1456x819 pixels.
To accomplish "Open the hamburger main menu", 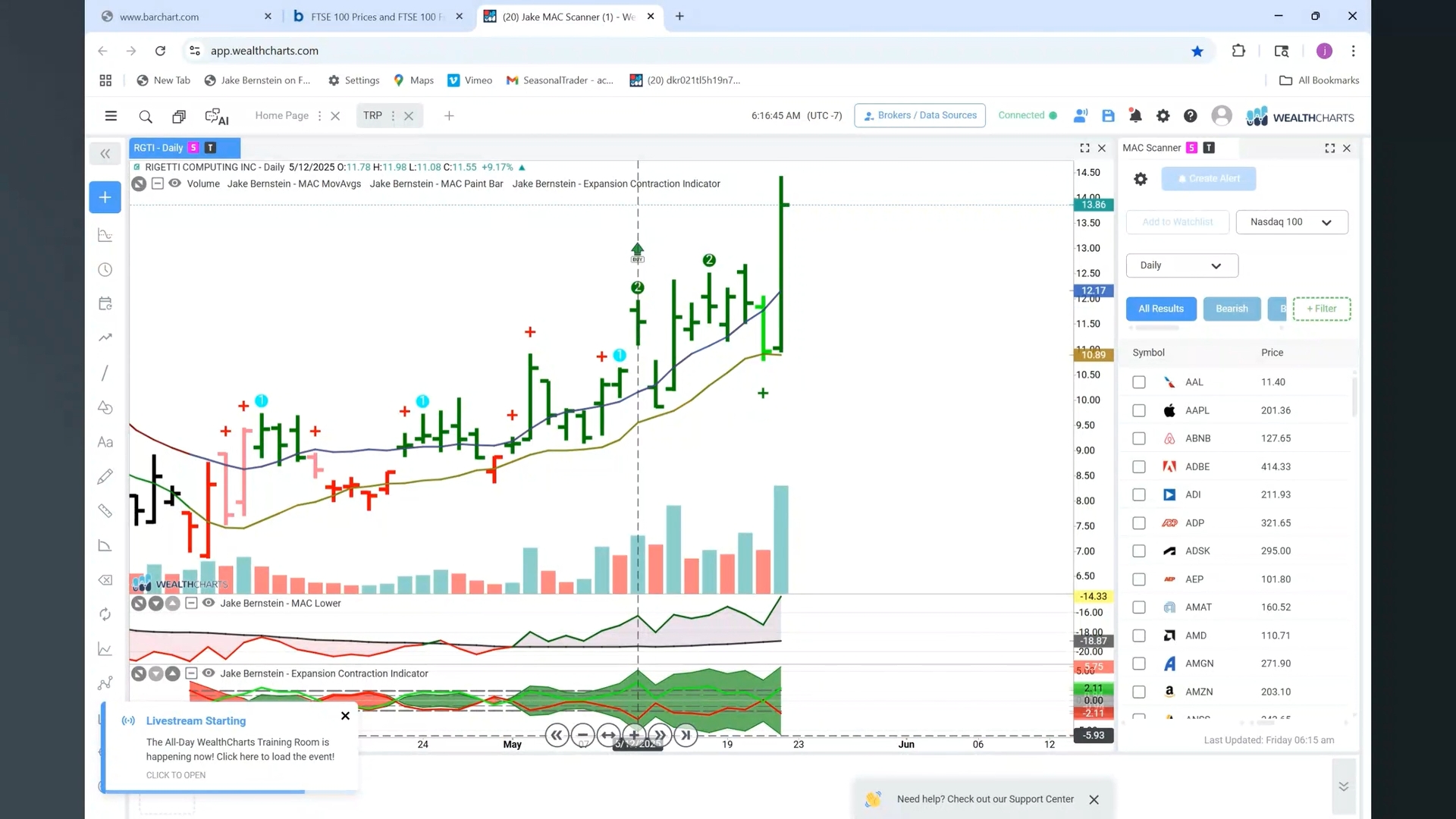I will pos(111,116).
